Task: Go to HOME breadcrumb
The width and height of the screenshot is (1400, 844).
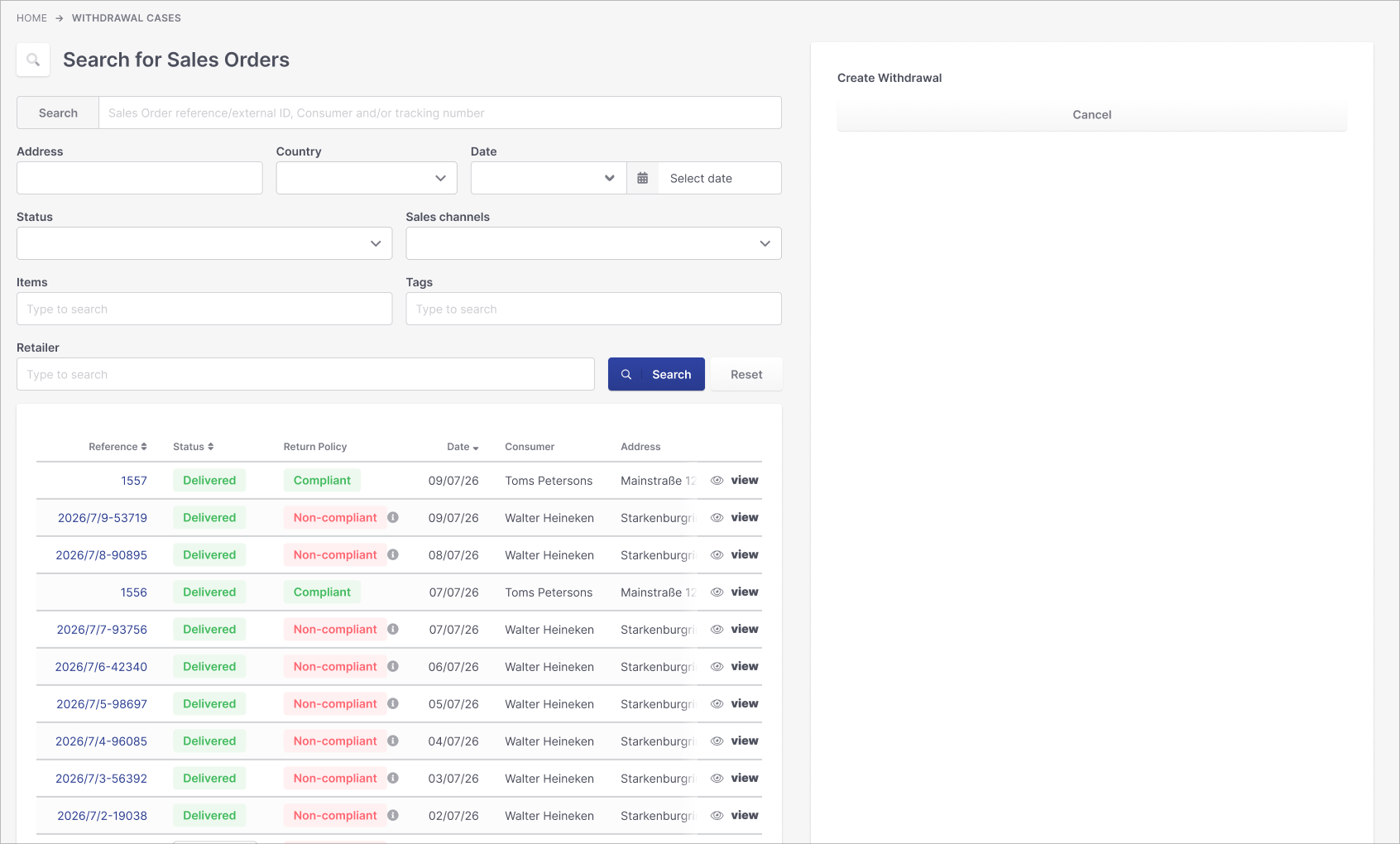Action: [x=31, y=18]
